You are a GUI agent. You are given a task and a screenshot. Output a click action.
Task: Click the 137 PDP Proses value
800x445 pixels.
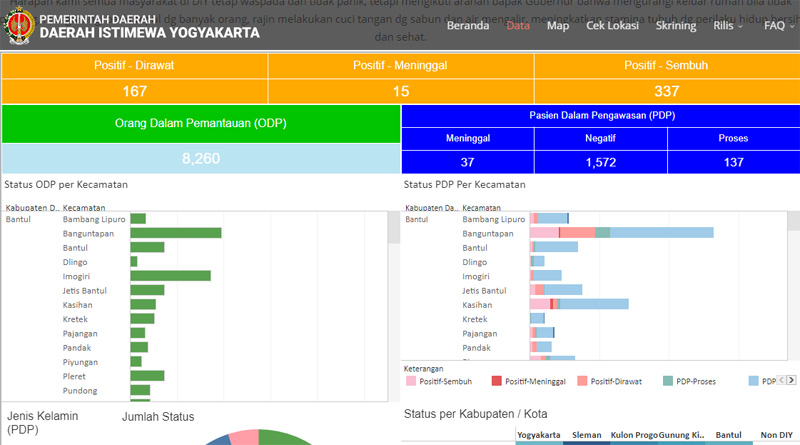(734, 162)
